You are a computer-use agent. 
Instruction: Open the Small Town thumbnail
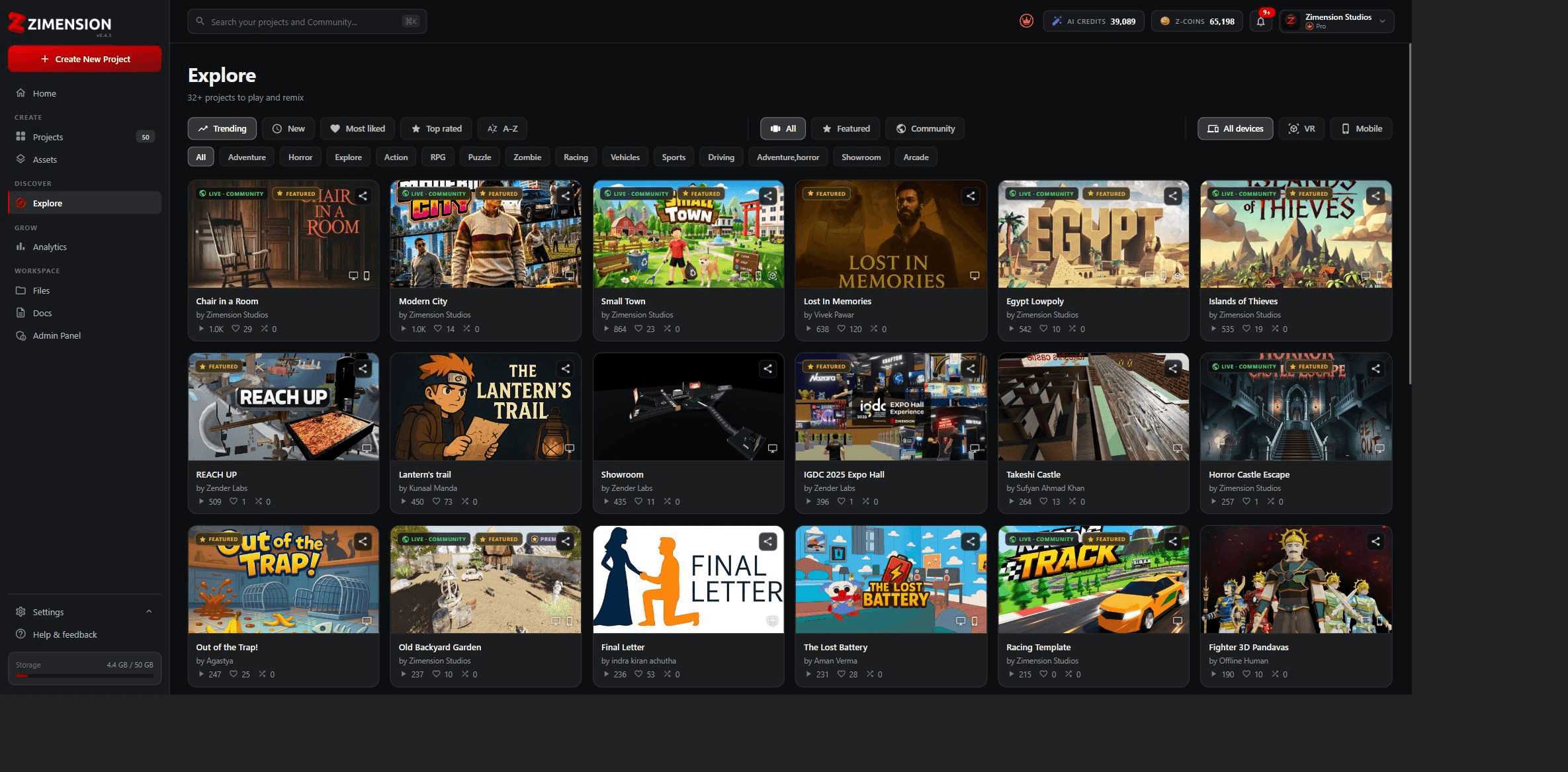tap(688, 234)
